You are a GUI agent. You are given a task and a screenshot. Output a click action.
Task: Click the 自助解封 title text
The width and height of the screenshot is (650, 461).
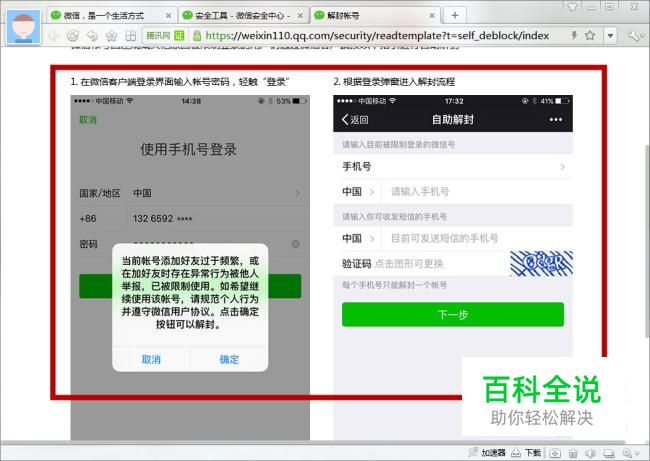pyautogui.click(x=453, y=119)
